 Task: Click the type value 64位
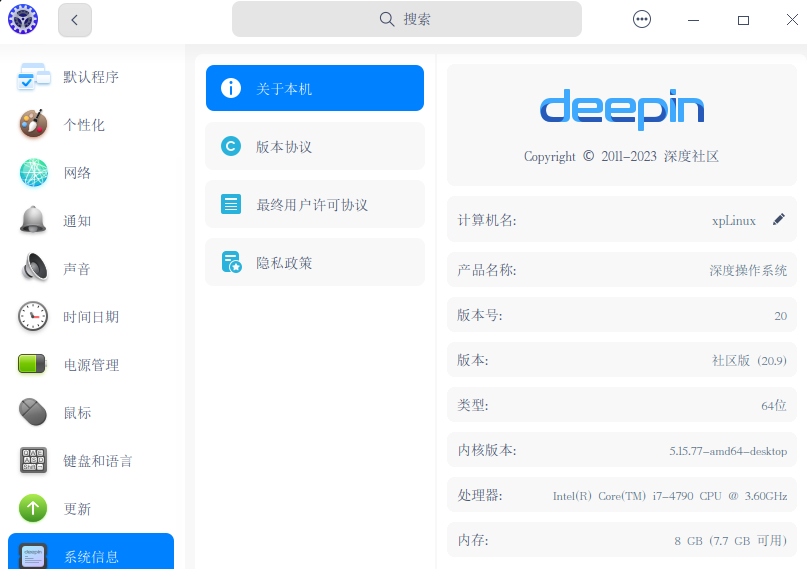click(x=774, y=405)
